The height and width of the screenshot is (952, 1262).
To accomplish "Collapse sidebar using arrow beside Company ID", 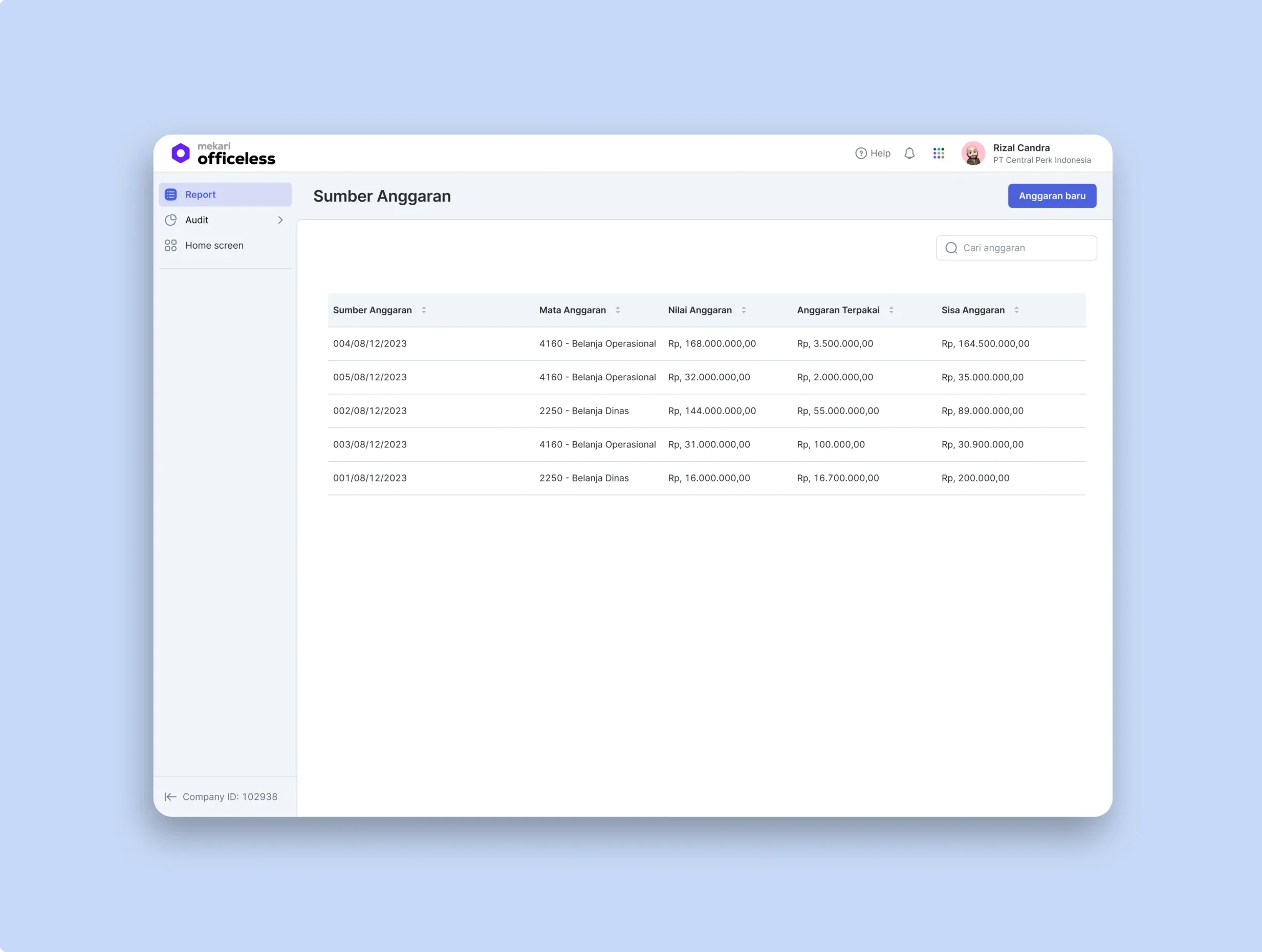I will pos(170,797).
